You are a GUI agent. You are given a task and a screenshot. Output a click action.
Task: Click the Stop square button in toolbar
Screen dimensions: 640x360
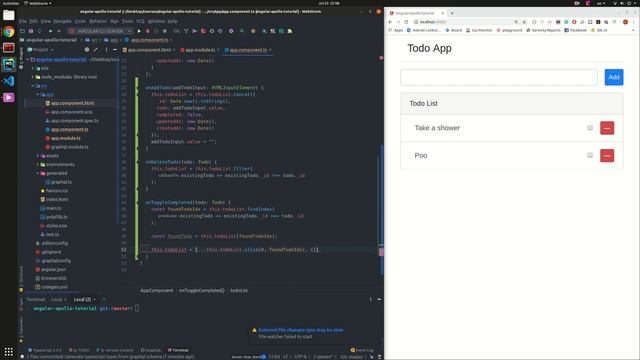(165, 31)
